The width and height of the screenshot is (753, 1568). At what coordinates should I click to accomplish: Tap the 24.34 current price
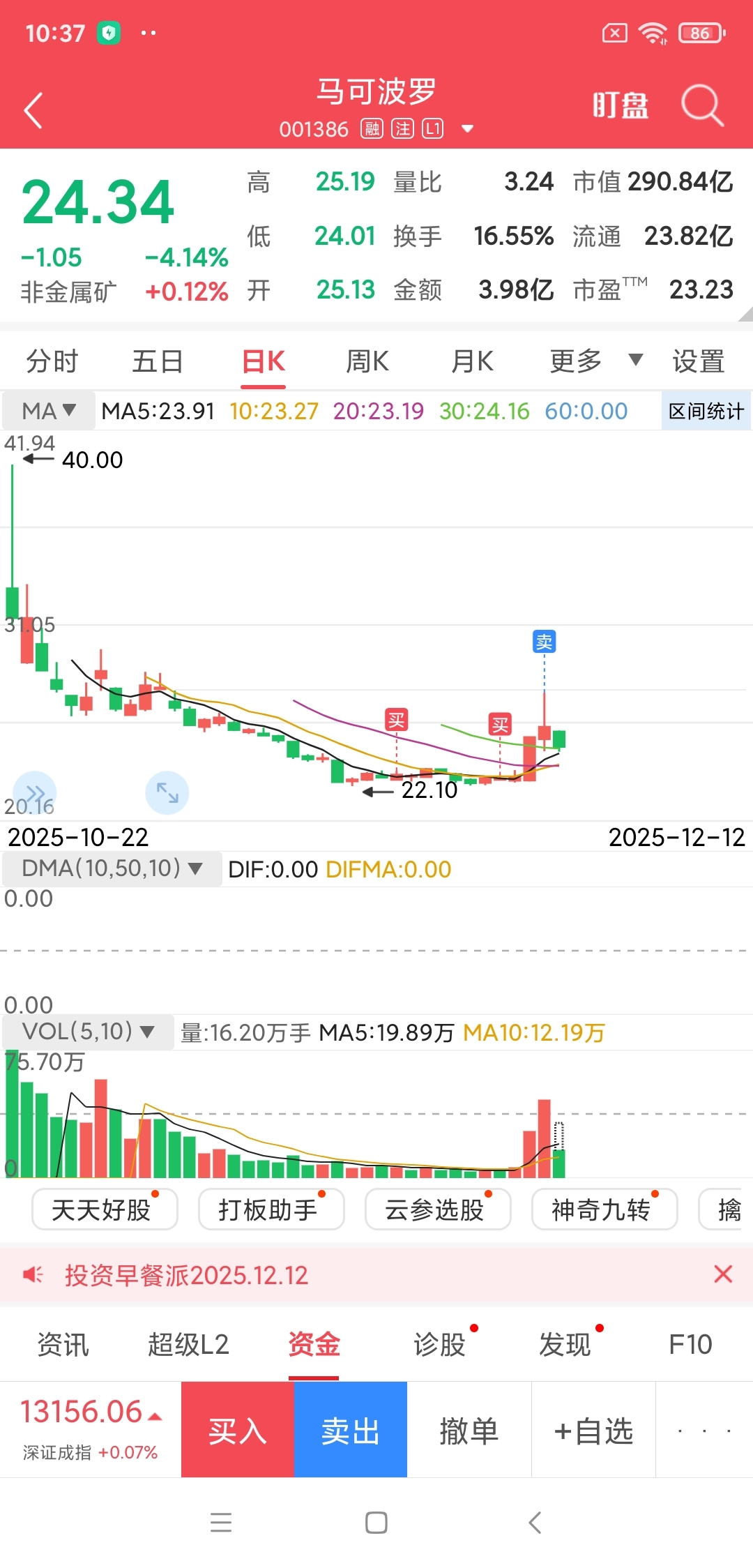click(98, 202)
